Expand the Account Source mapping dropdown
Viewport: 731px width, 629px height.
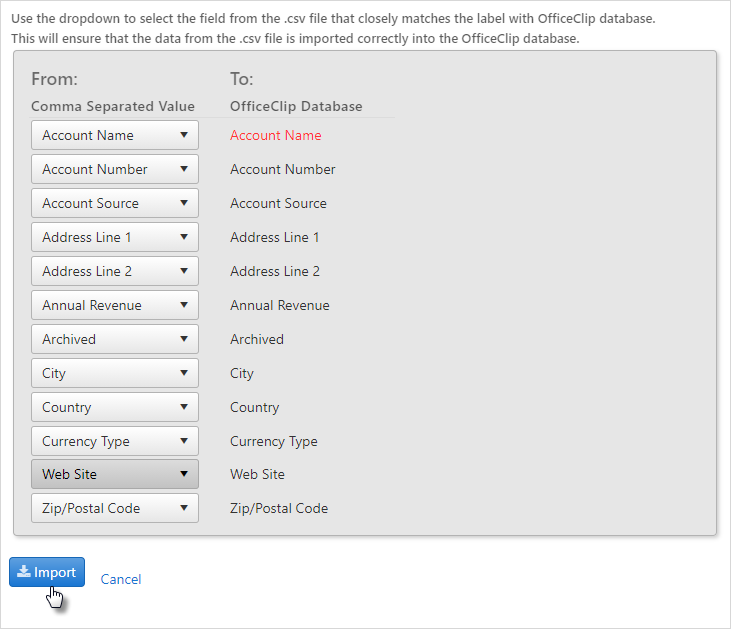point(115,203)
